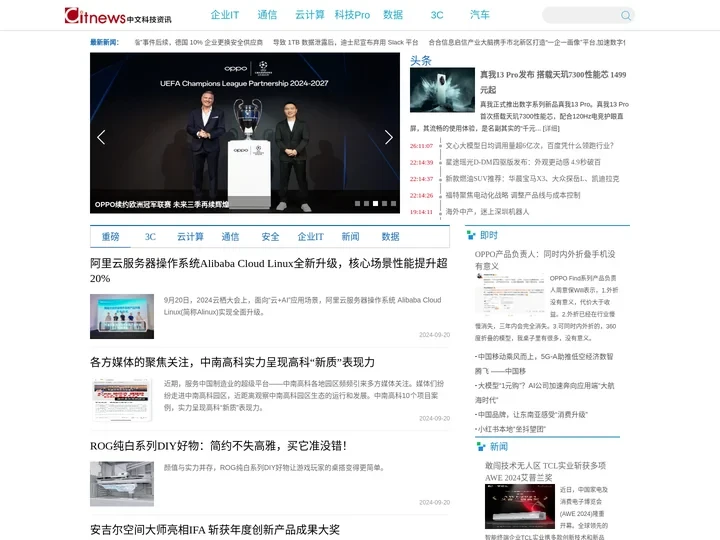720x540 pixels.
Task: Select the second carousel dot indicator
Action: pyautogui.click(x=366, y=203)
